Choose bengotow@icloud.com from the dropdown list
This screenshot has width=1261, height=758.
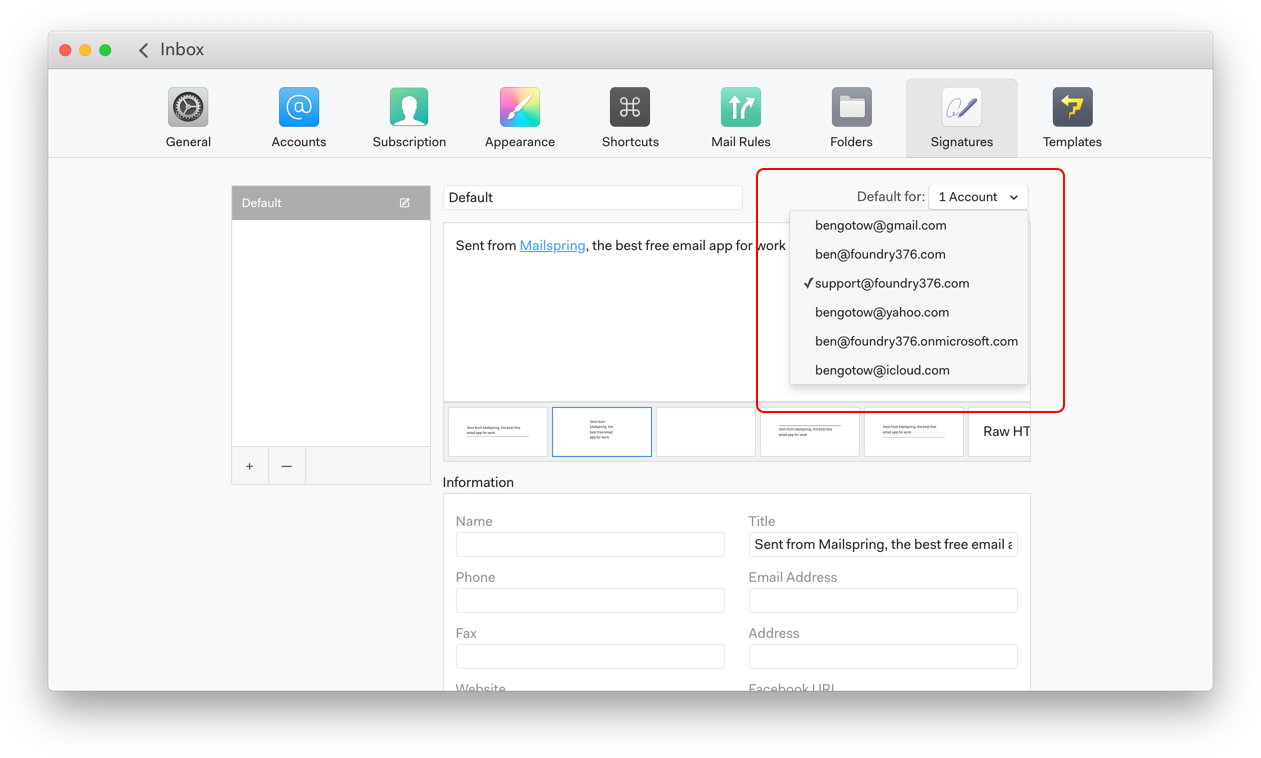click(881, 370)
